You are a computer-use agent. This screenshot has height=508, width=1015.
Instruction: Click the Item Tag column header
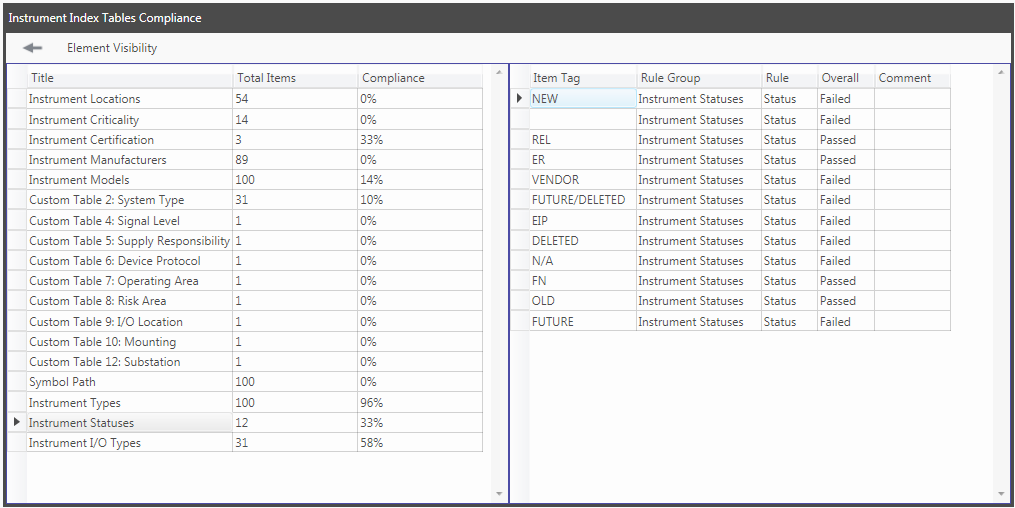(582, 78)
